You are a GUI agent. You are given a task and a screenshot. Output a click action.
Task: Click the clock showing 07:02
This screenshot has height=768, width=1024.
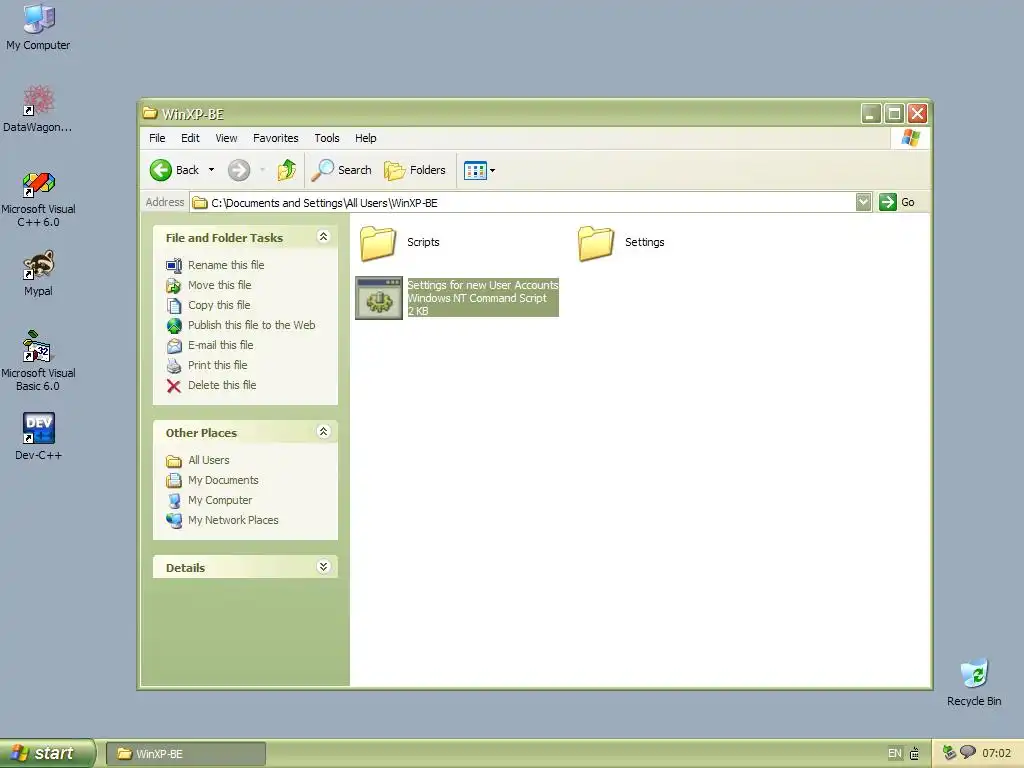(997, 754)
